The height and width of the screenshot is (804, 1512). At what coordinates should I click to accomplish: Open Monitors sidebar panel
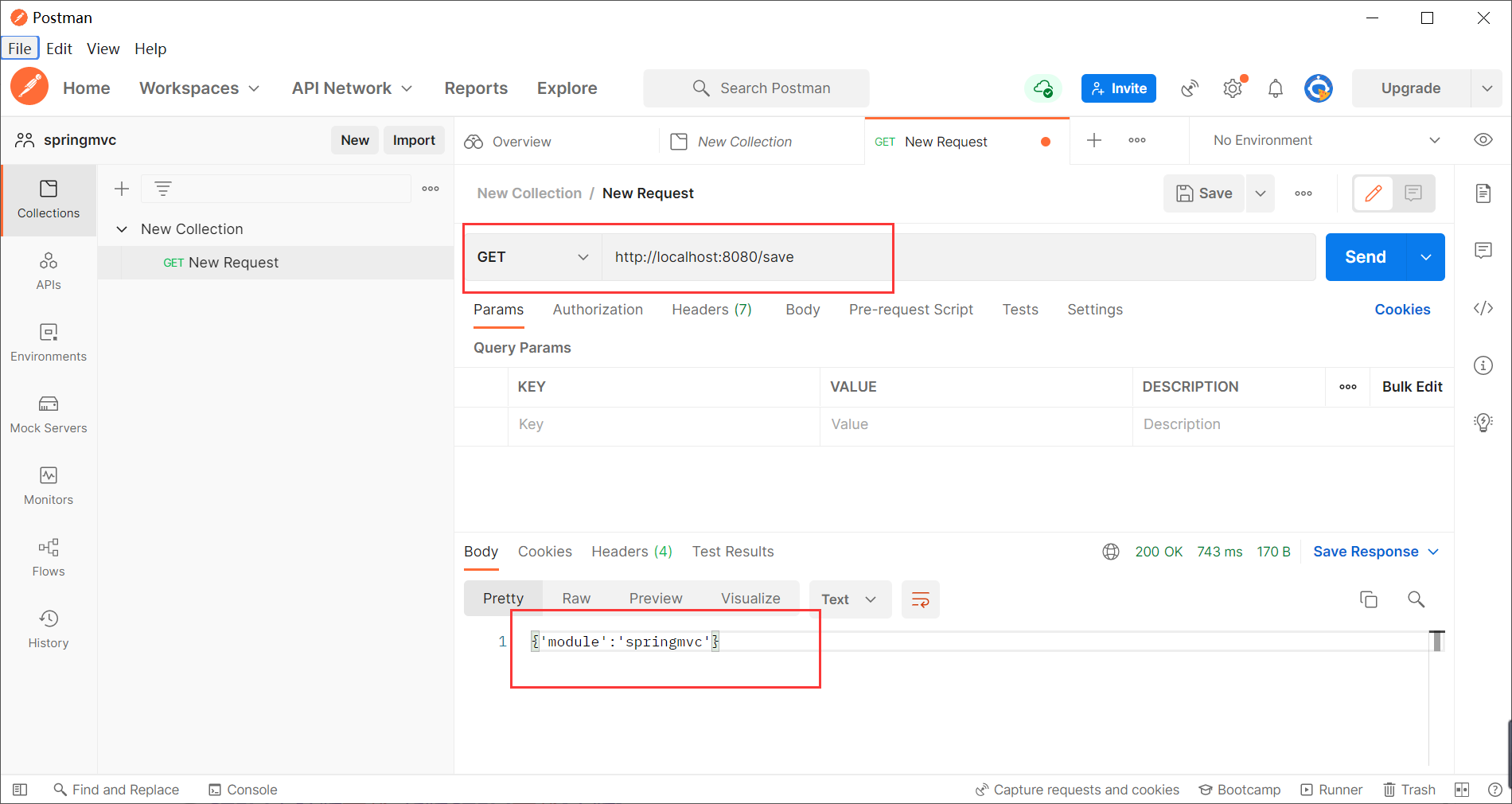(x=49, y=486)
